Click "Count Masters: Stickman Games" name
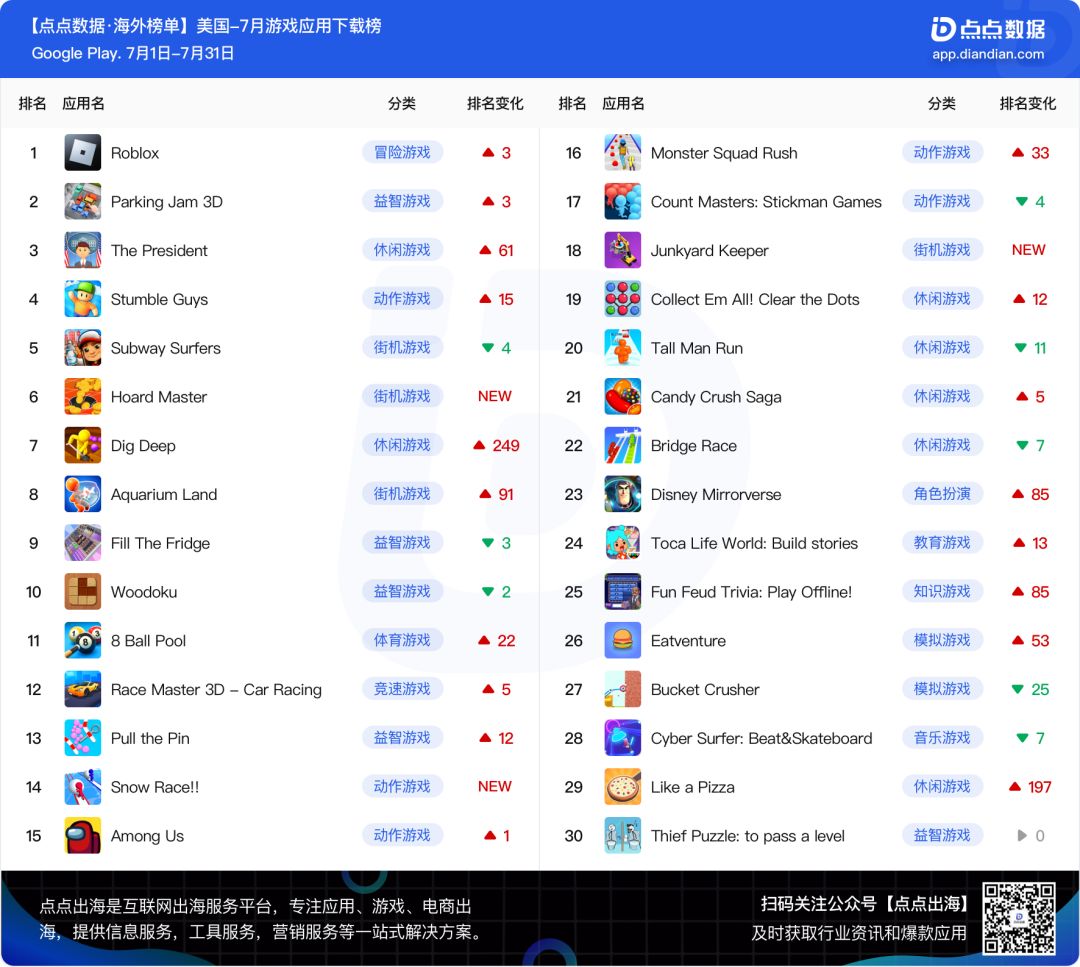 point(767,202)
